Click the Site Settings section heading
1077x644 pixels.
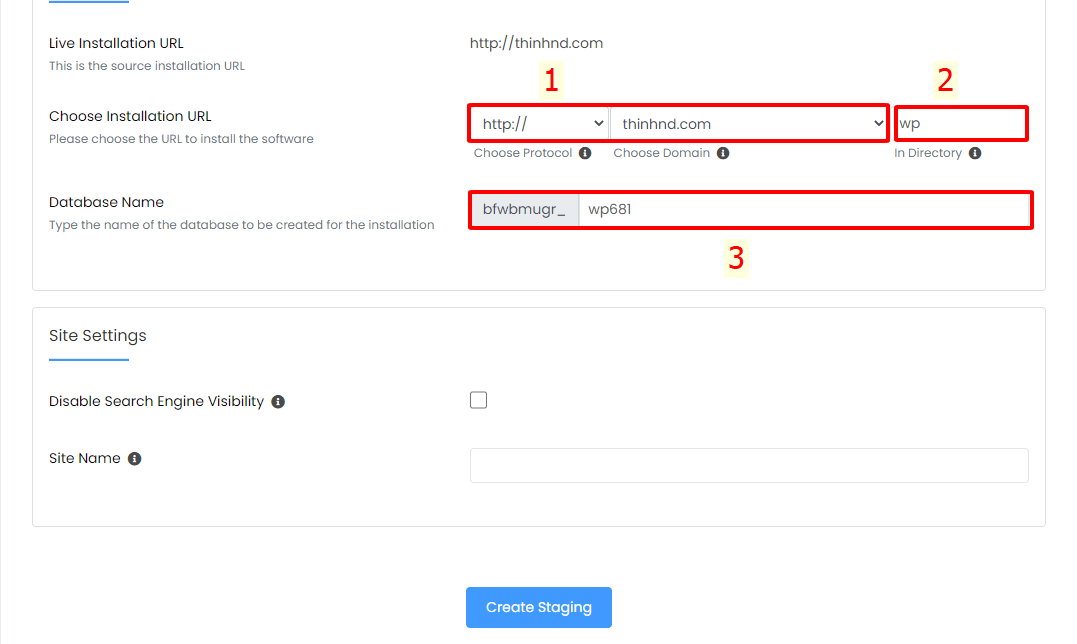click(98, 336)
